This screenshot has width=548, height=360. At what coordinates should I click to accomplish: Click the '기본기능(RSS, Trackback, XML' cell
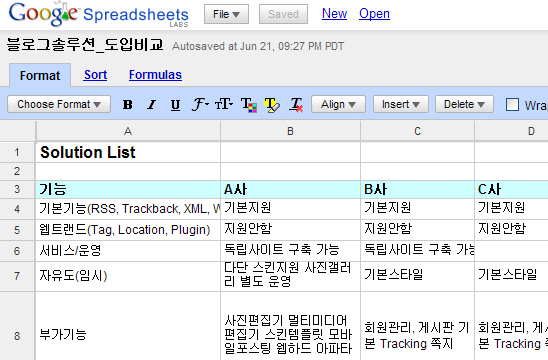pyautogui.click(x=128, y=209)
